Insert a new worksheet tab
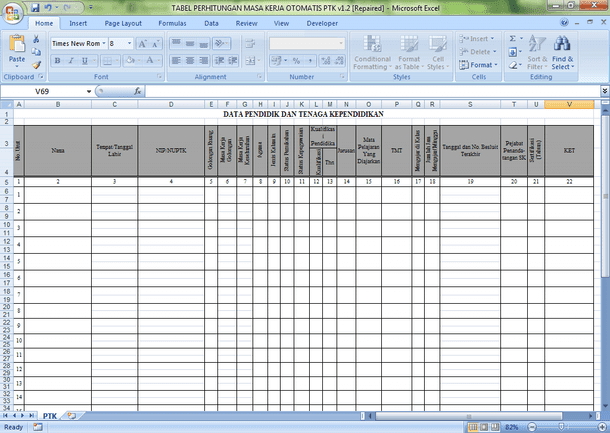This screenshot has height=433, width=610. (x=72, y=416)
